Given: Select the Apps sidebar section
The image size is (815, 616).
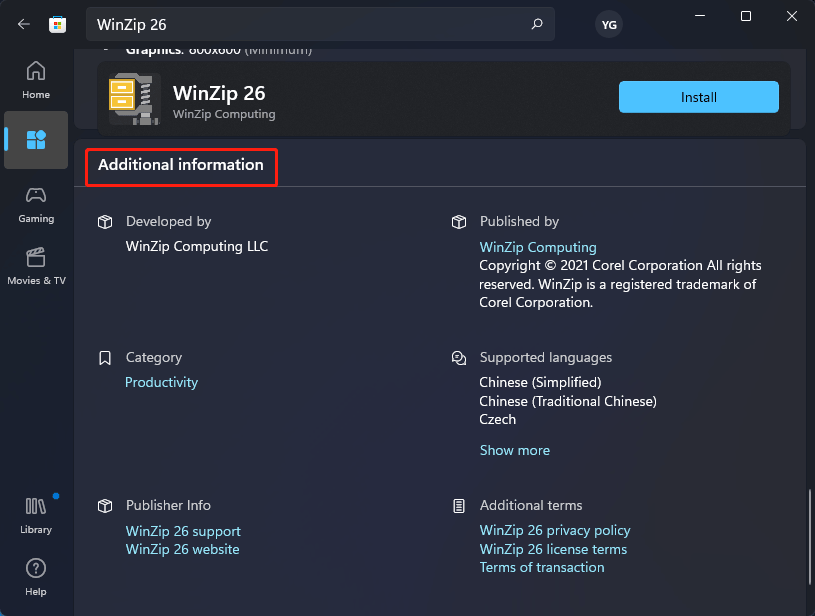Looking at the screenshot, I should (36, 140).
